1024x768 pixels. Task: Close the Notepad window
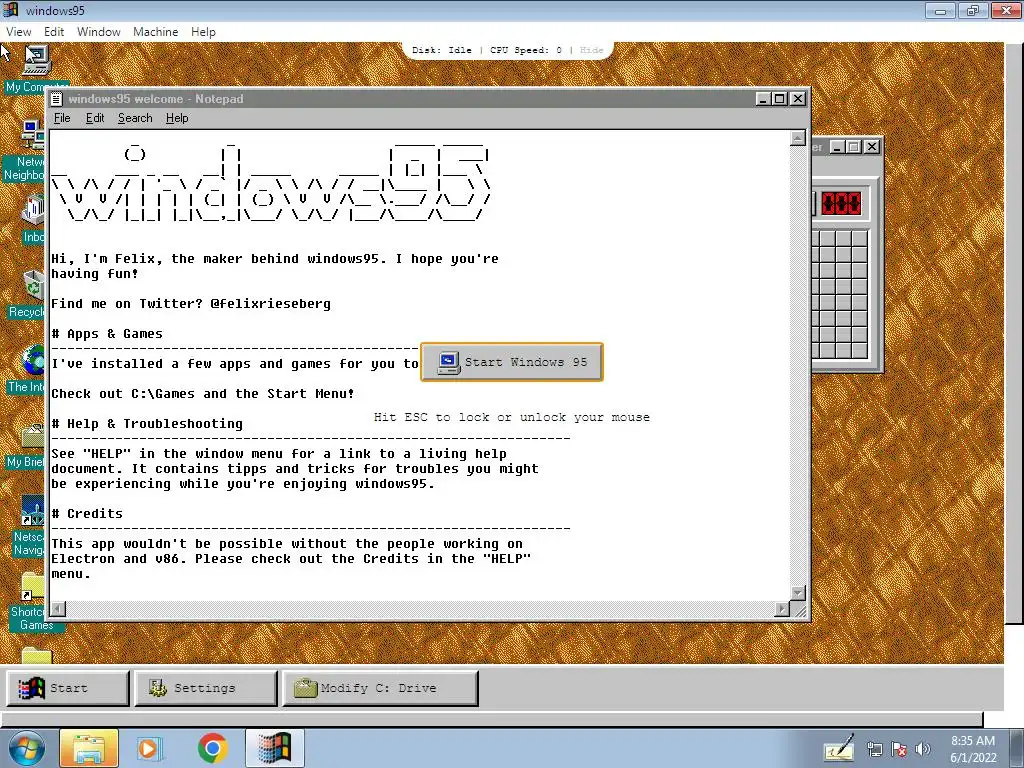[x=798, y=99]
